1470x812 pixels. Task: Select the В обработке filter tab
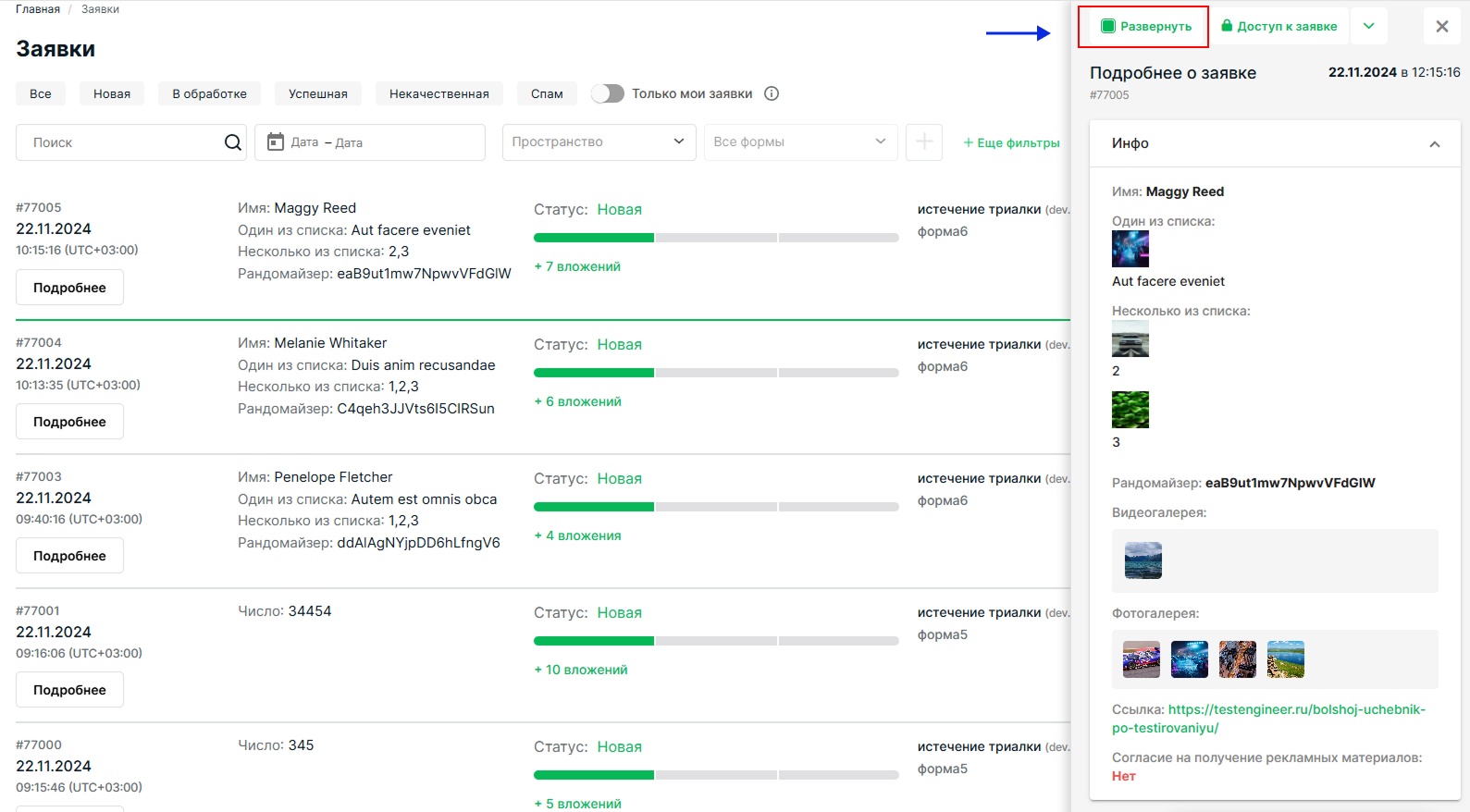pos(209,93)
